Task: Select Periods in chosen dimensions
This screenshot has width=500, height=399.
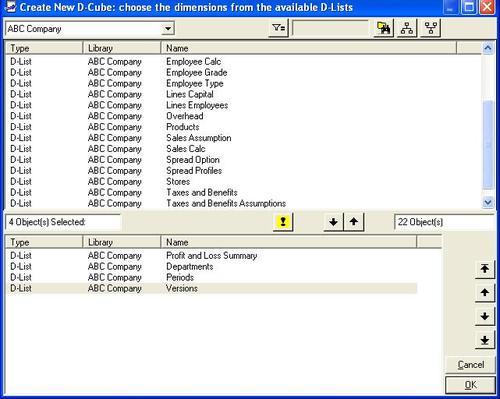Action: tap(212, 277)
